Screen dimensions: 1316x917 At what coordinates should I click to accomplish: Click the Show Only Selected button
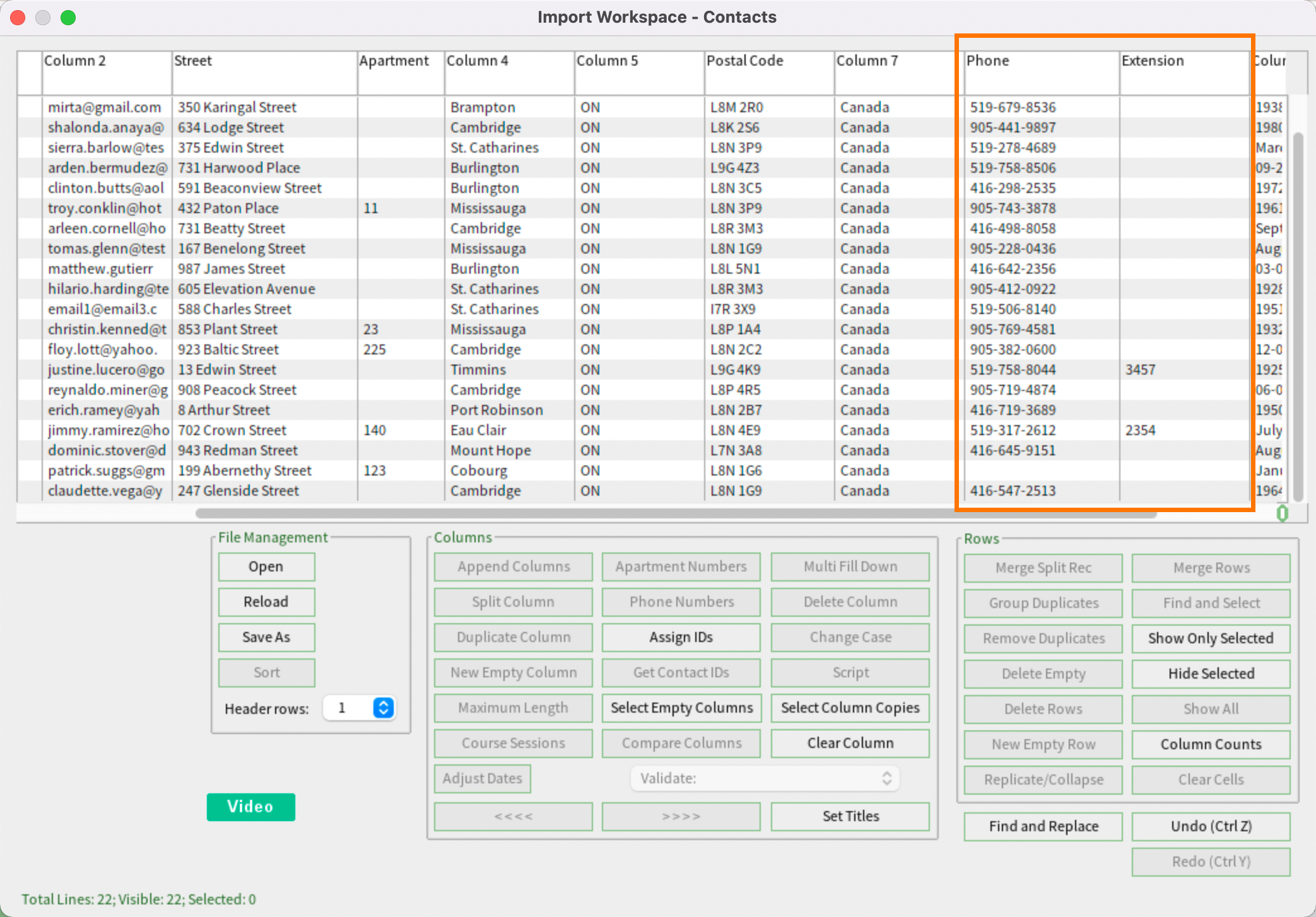click(x=1210, y=638)
